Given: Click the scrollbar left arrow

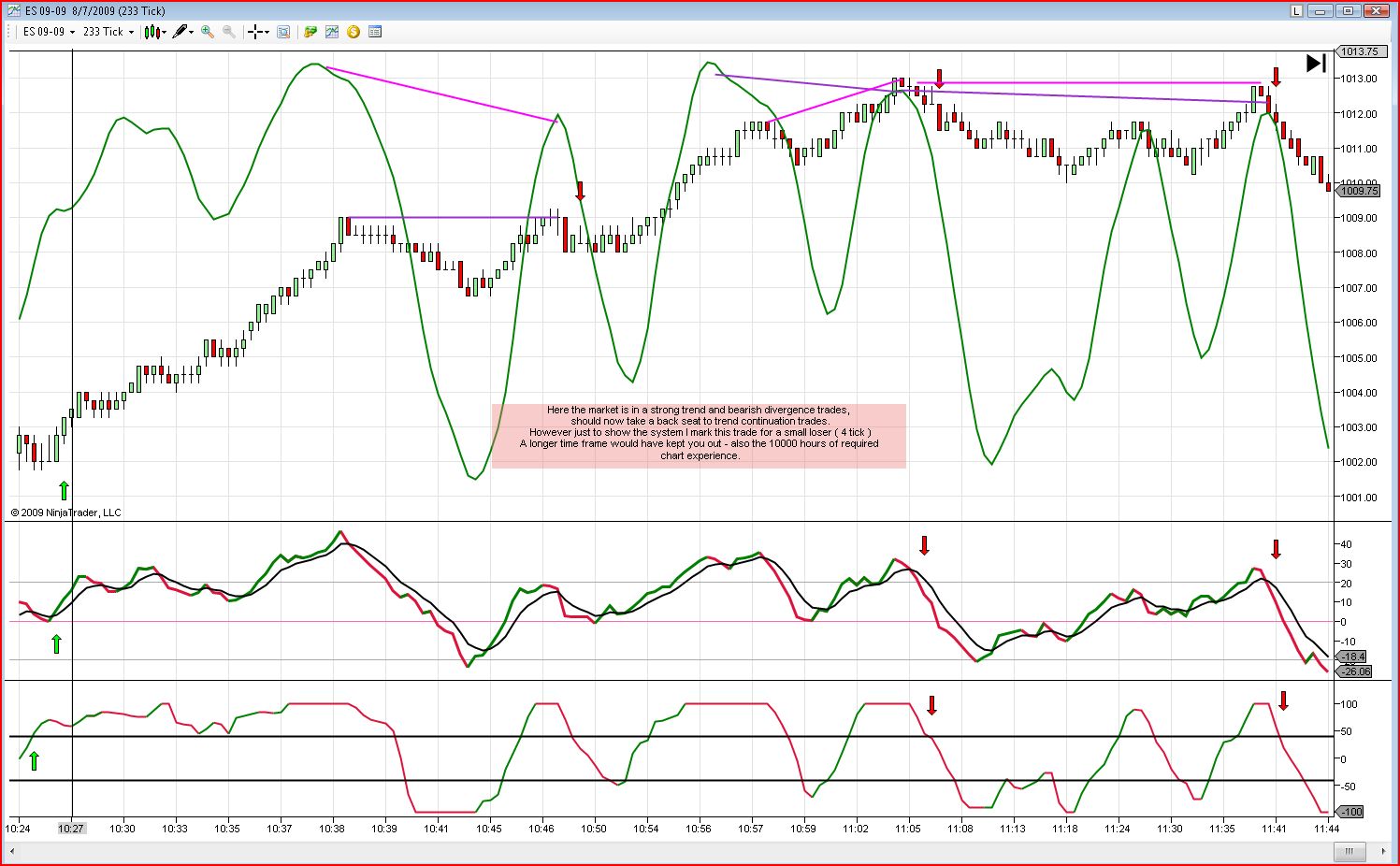Looking at the screenshot, I should (14, 851).
